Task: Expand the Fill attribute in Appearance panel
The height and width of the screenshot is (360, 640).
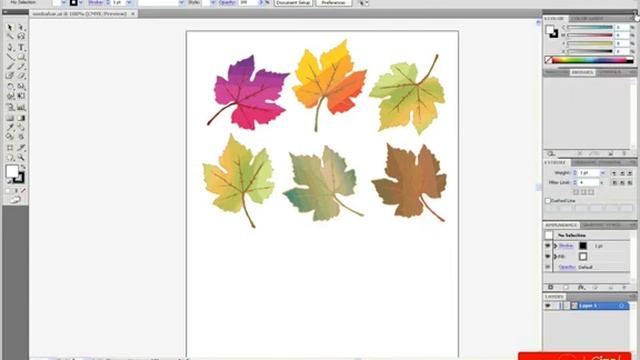Action: [555, 256]
